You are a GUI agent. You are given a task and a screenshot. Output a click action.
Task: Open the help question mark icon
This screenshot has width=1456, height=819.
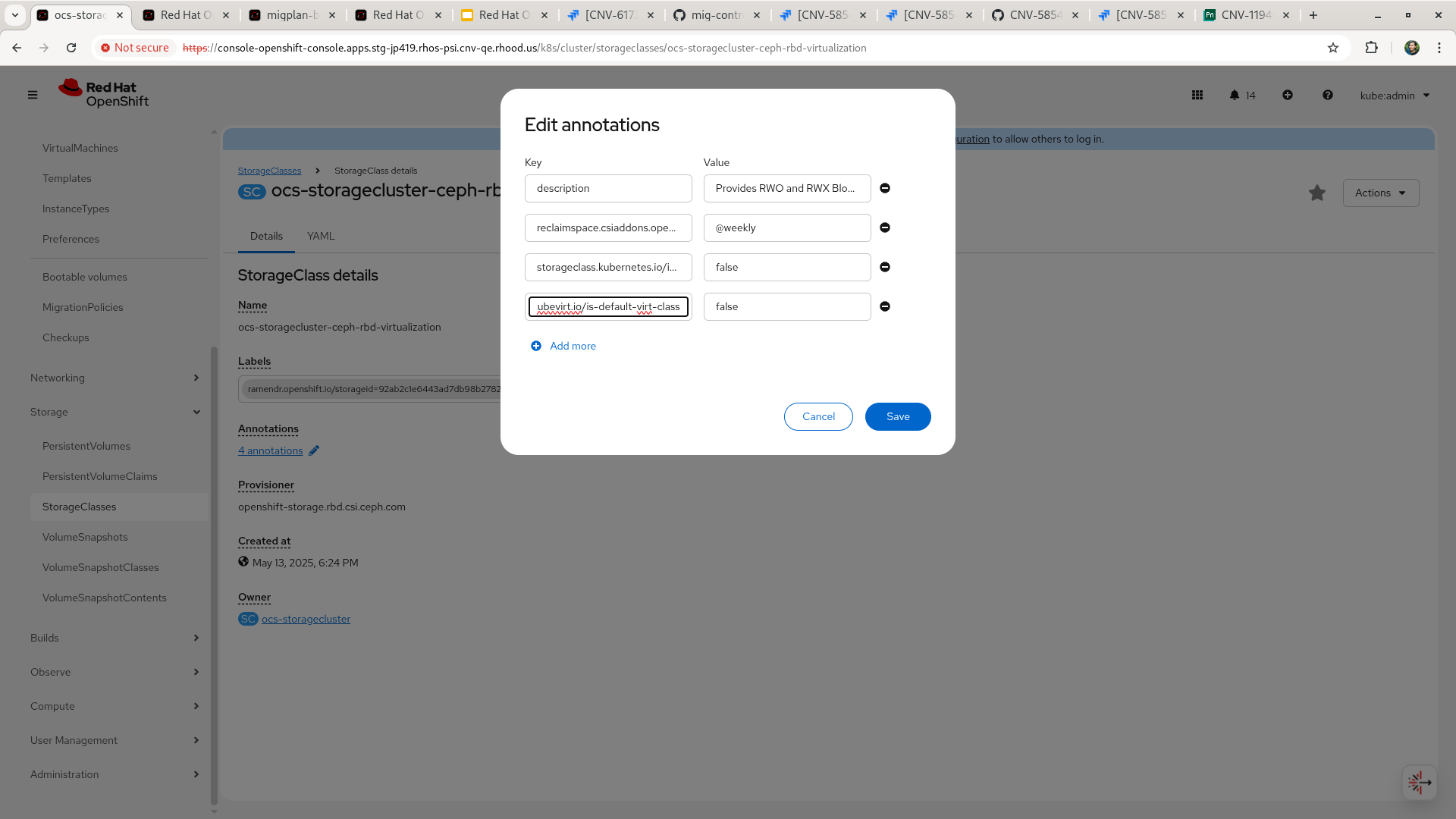point(1328,96)
